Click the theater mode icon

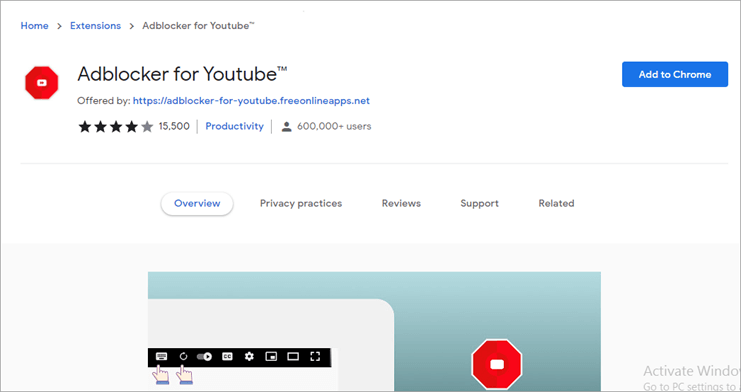293,357
